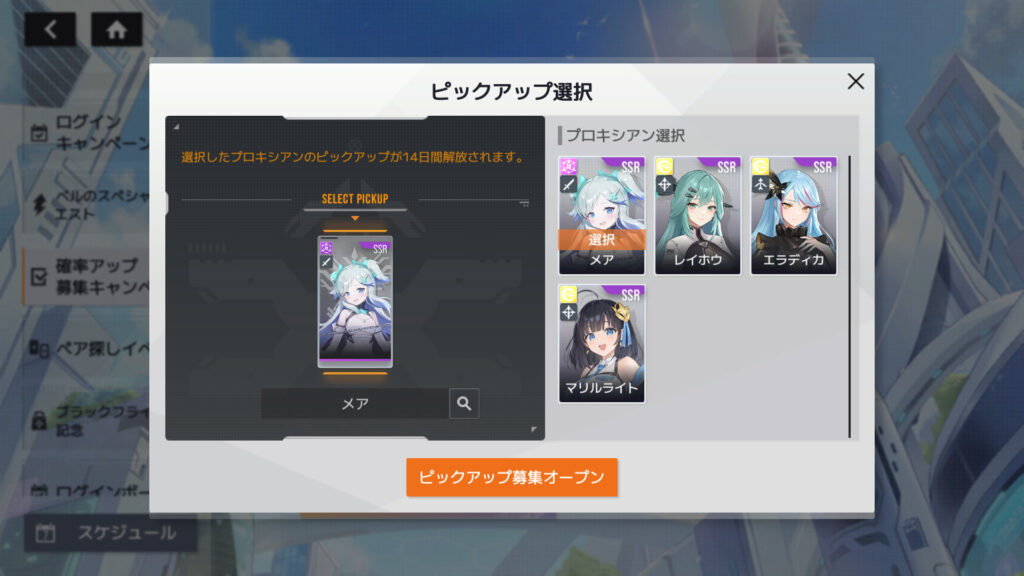Click the yellow element icon on エラディカ card
1024x576 pixels.
click(x=760, y=167)
